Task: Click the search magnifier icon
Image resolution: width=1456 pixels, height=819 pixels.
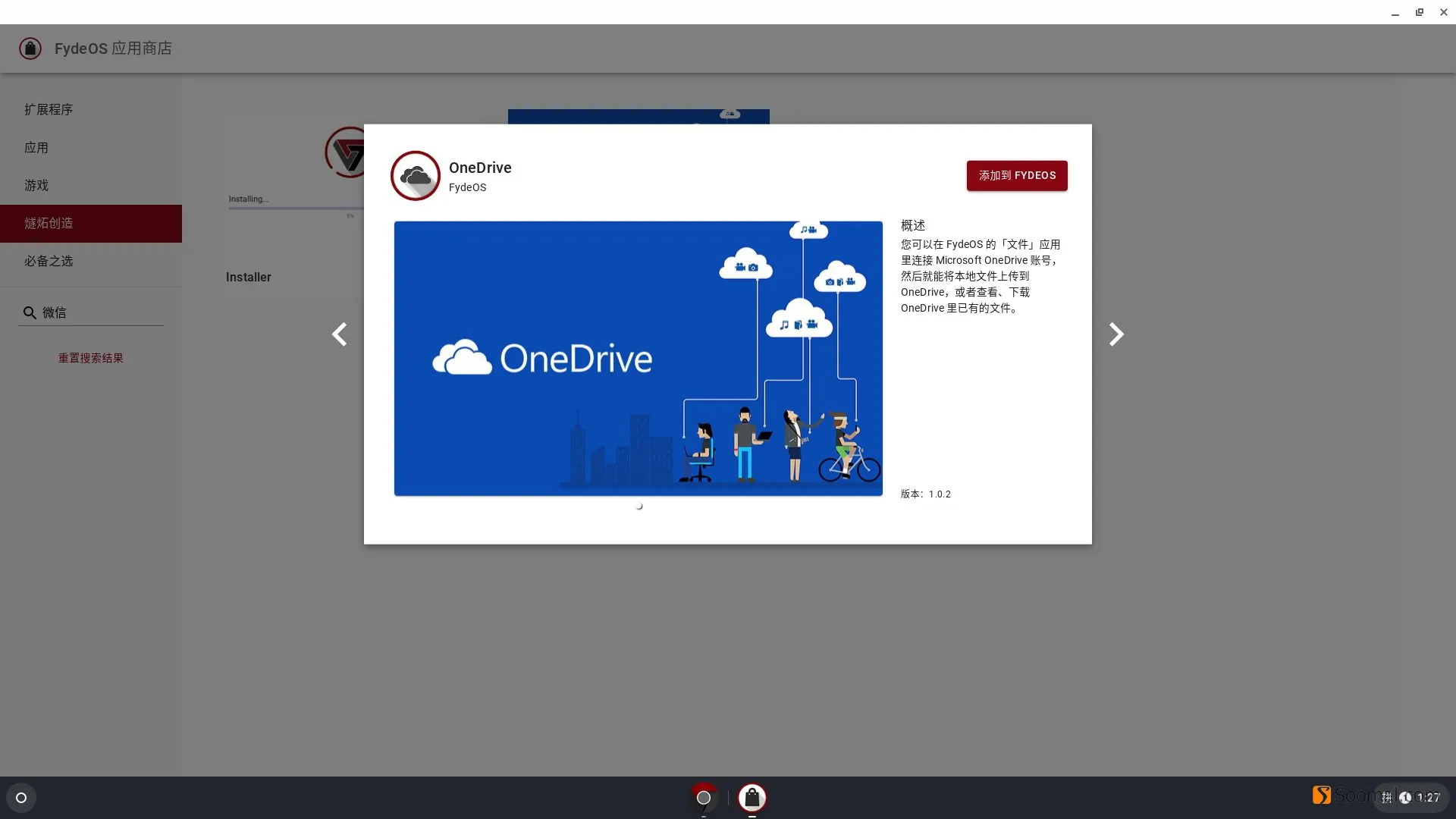Action: coord(30,312)
